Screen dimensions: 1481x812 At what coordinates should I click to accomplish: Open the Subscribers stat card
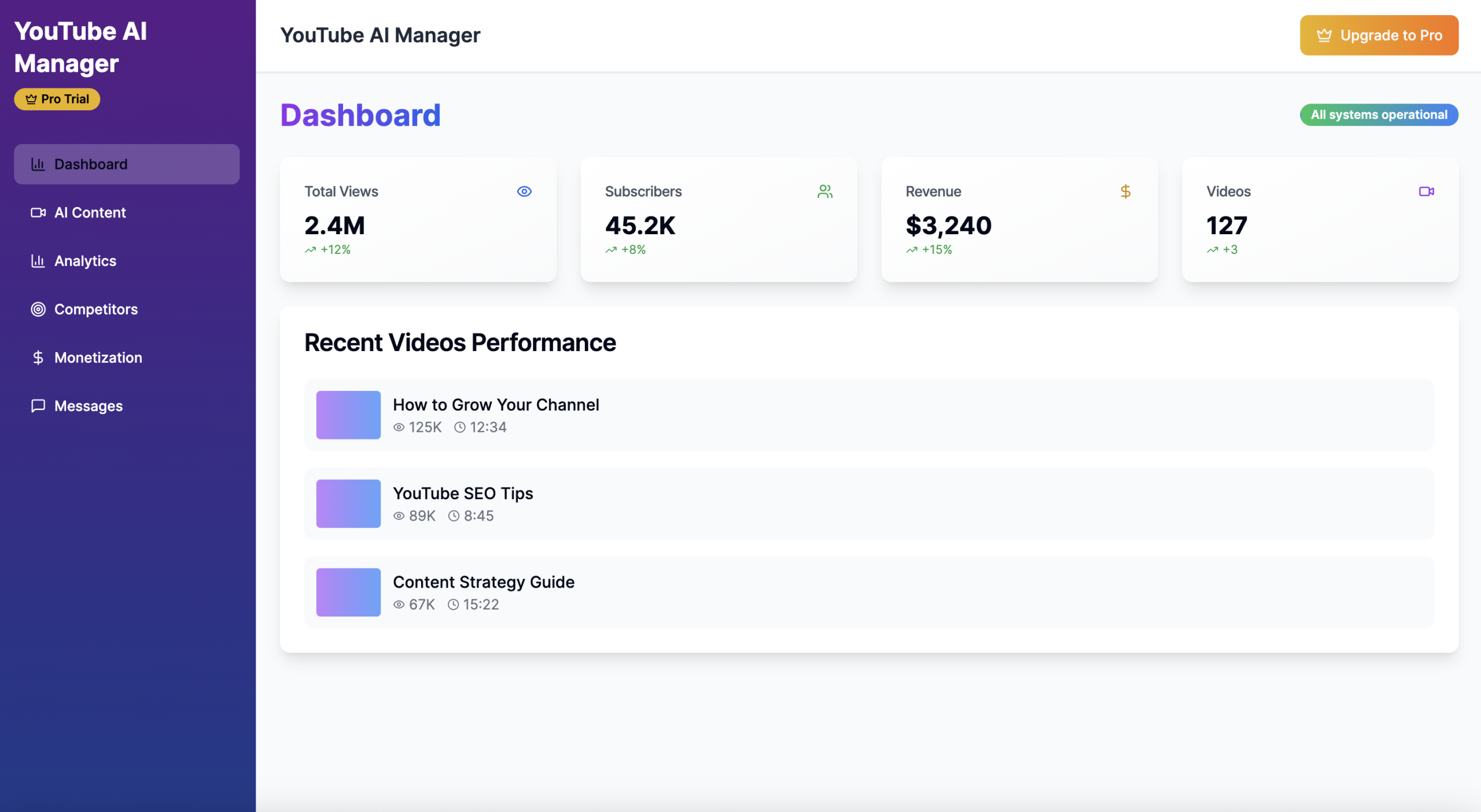click(x=719, y=220)
